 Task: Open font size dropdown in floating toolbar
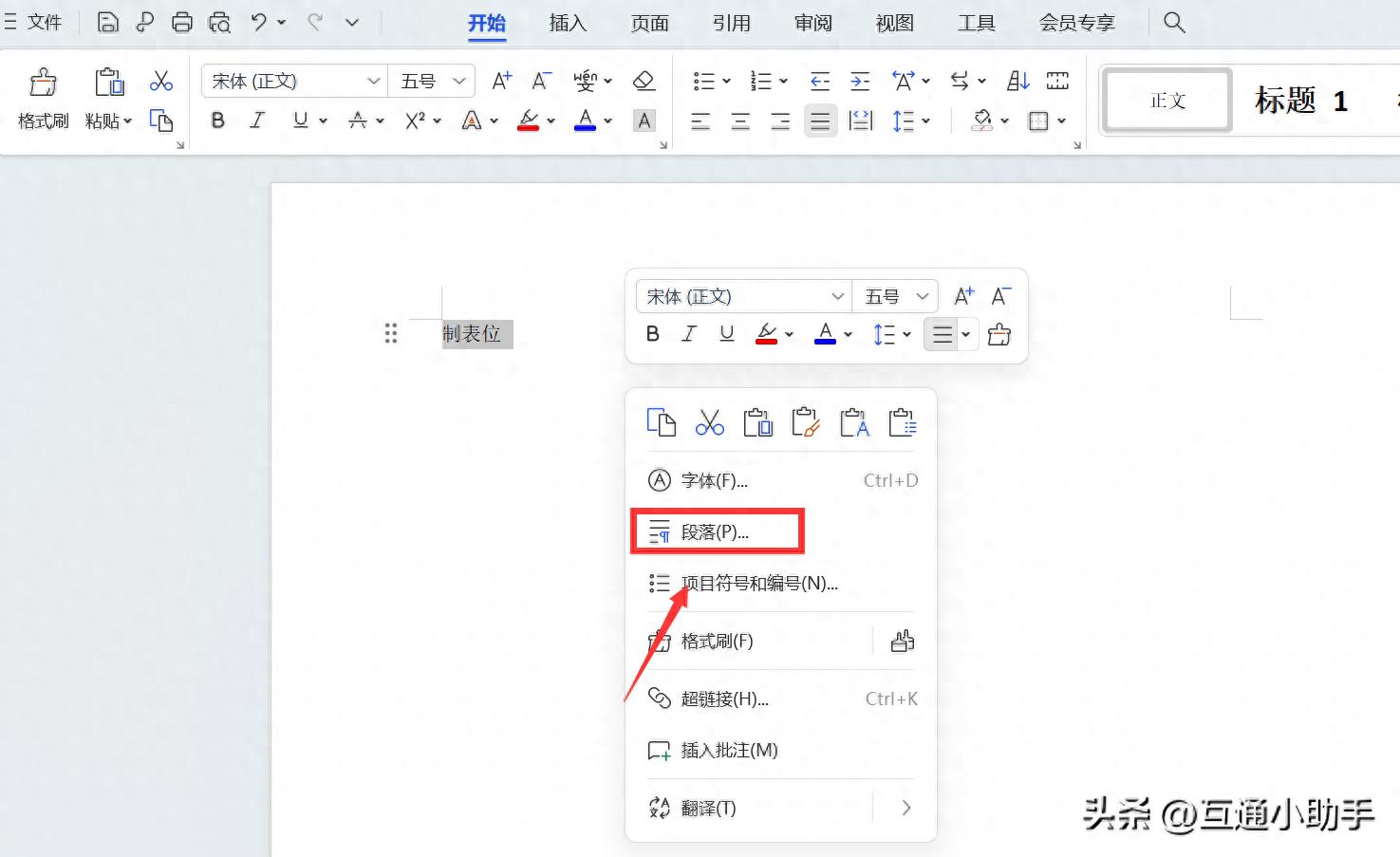click(x=922, y=296)
